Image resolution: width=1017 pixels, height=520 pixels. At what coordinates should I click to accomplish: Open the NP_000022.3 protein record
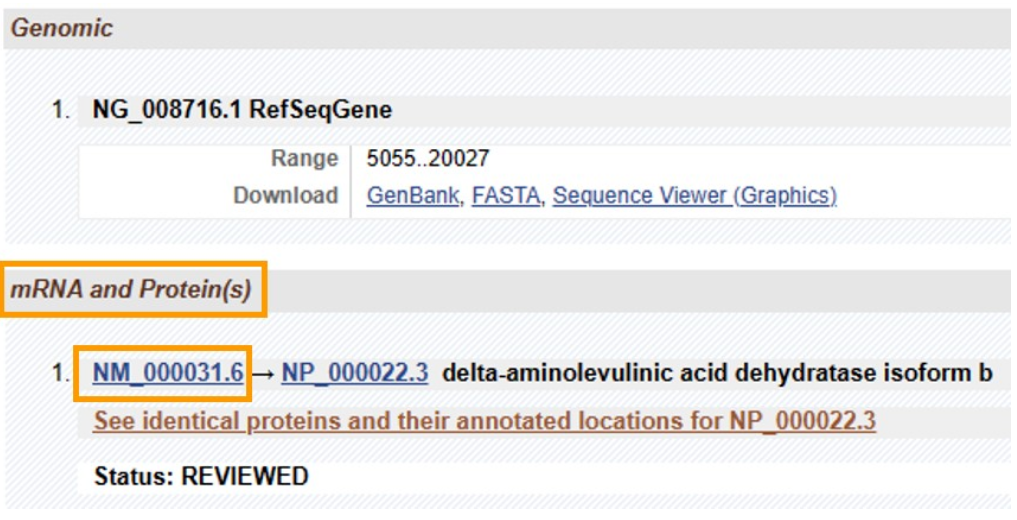tap(355, 373)
